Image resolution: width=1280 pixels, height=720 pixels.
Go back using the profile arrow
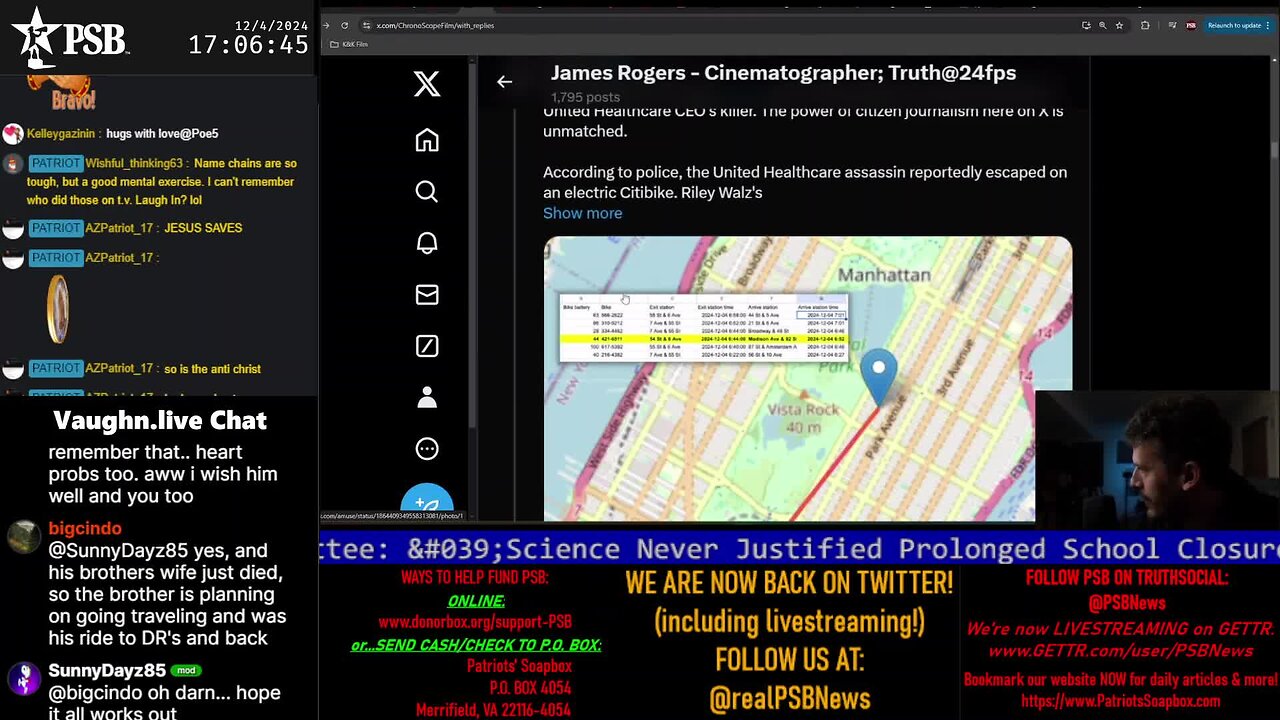point(504,82)
